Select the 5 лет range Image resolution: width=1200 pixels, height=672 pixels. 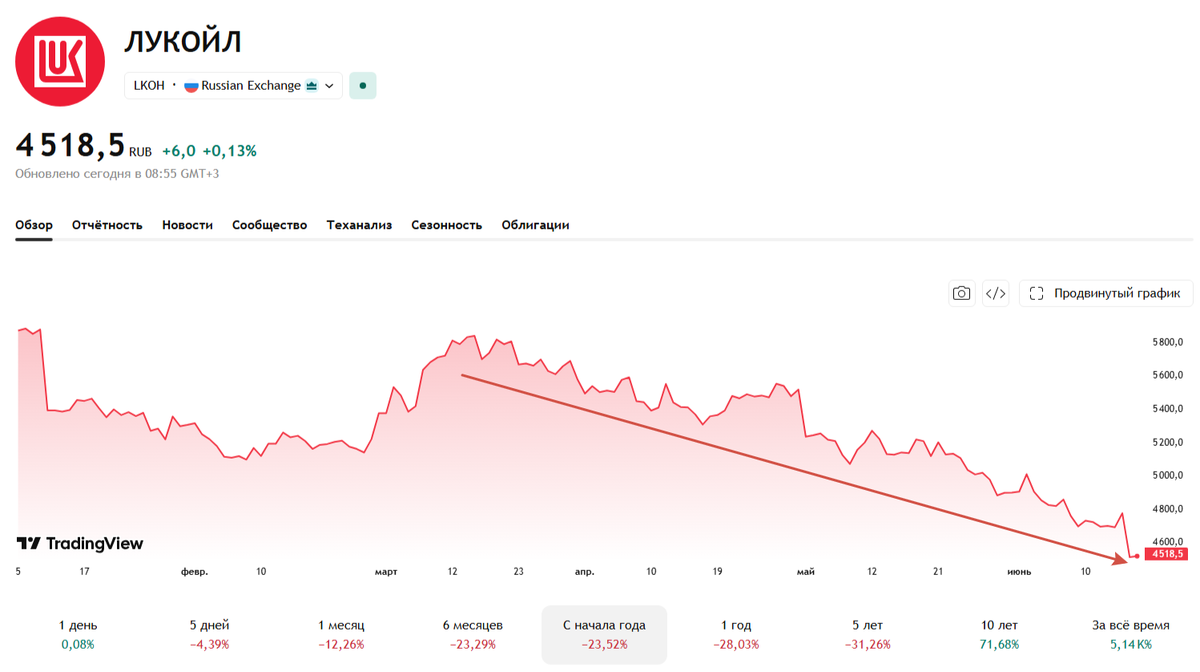[x=868, y=634]
